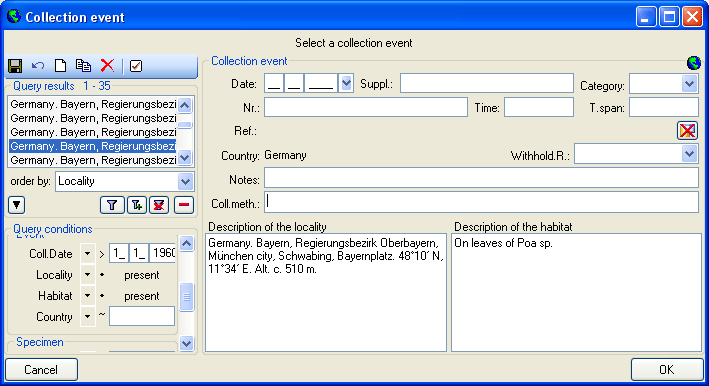709x386 pixels.
Task: Close the Collection event window
Action: click(x=692, y=17)
